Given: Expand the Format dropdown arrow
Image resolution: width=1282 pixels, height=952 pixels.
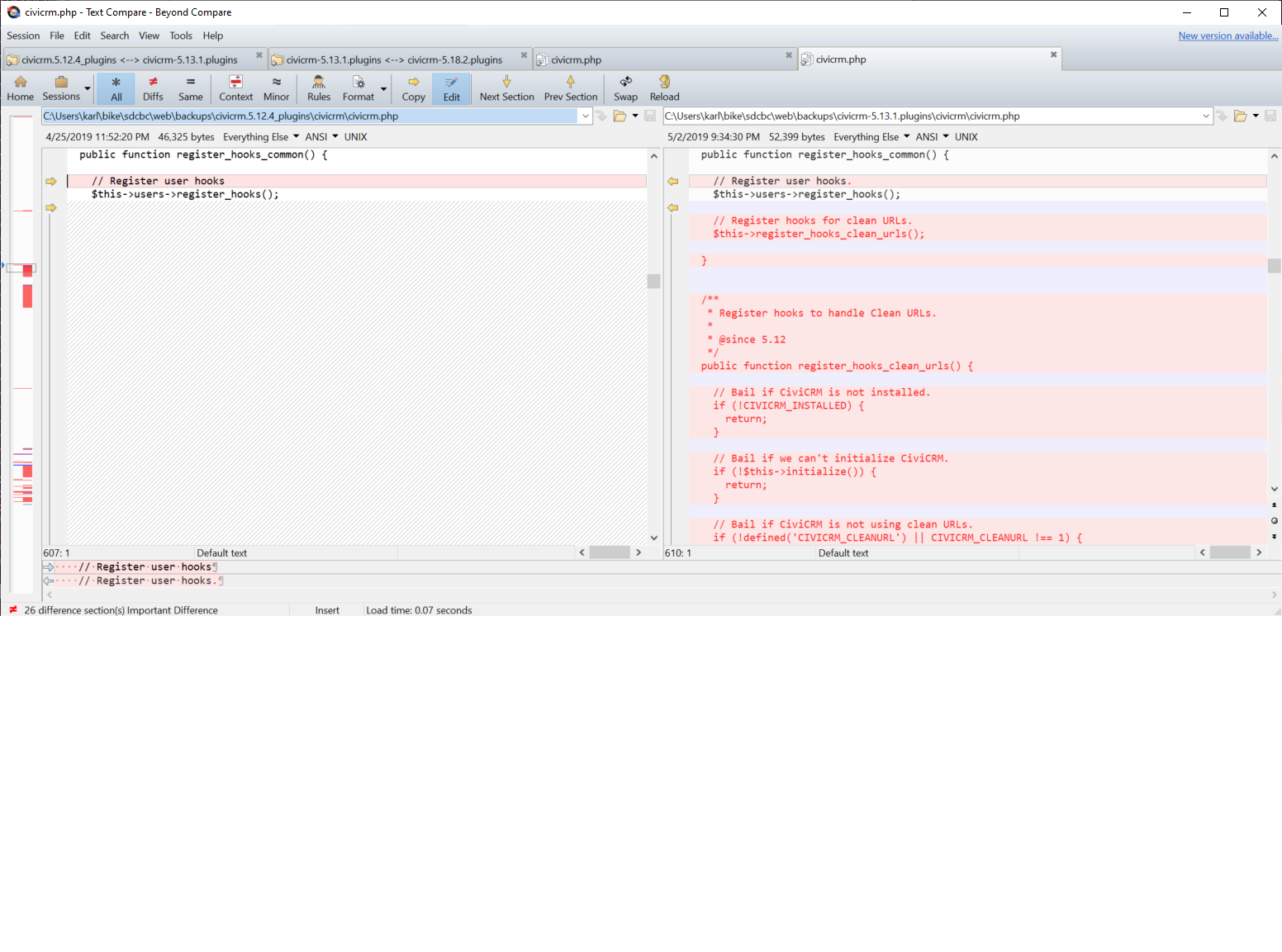Looking at the screenshot, I should click(x=384, y=88).
